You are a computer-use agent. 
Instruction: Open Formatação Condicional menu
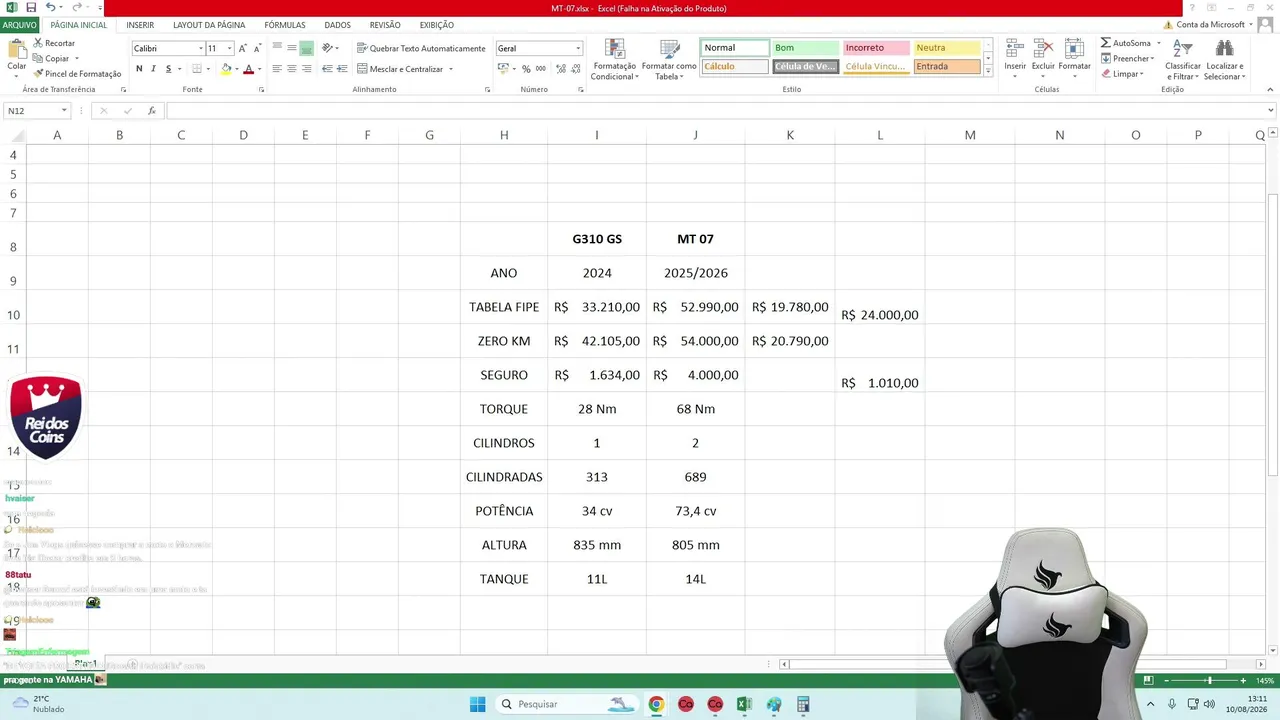coord(614,60)
